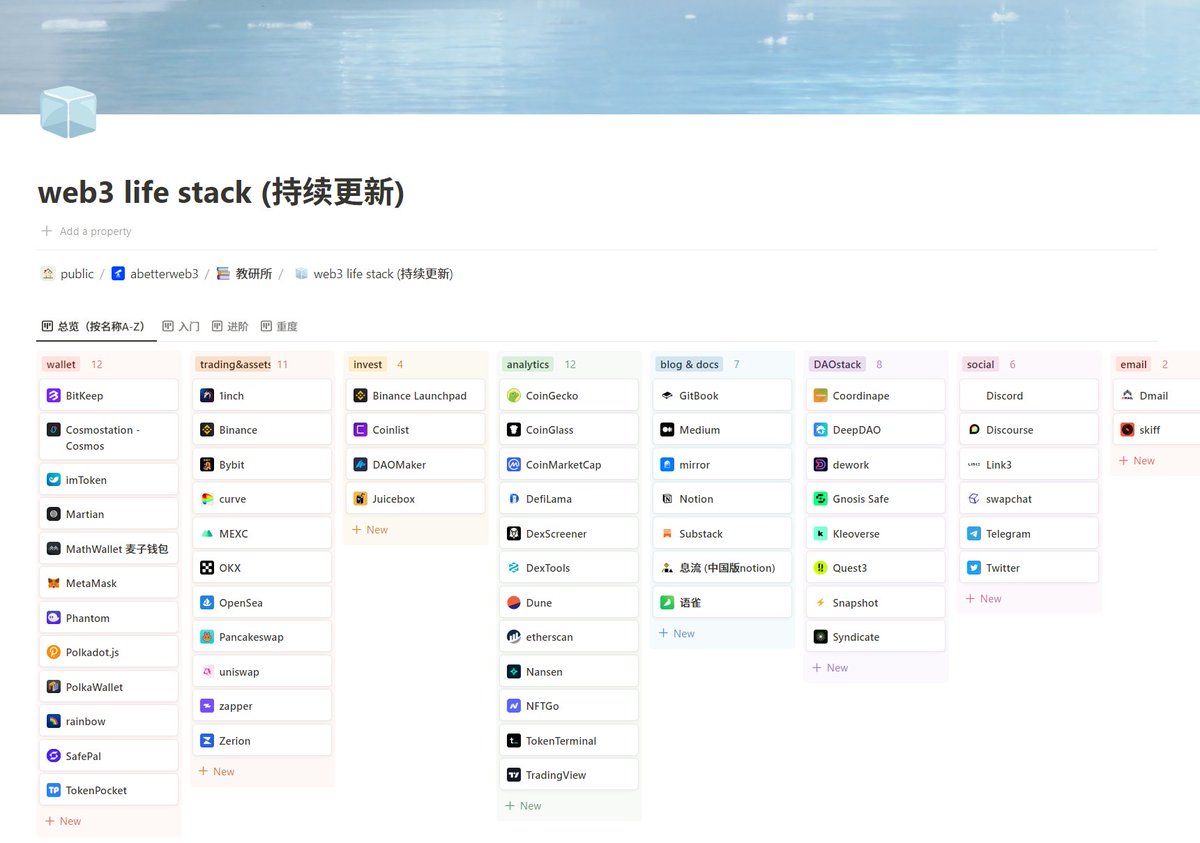Open the Cosmostation - Cosmos card
This screenshot has width=1200, height=843.
[109, 438]
